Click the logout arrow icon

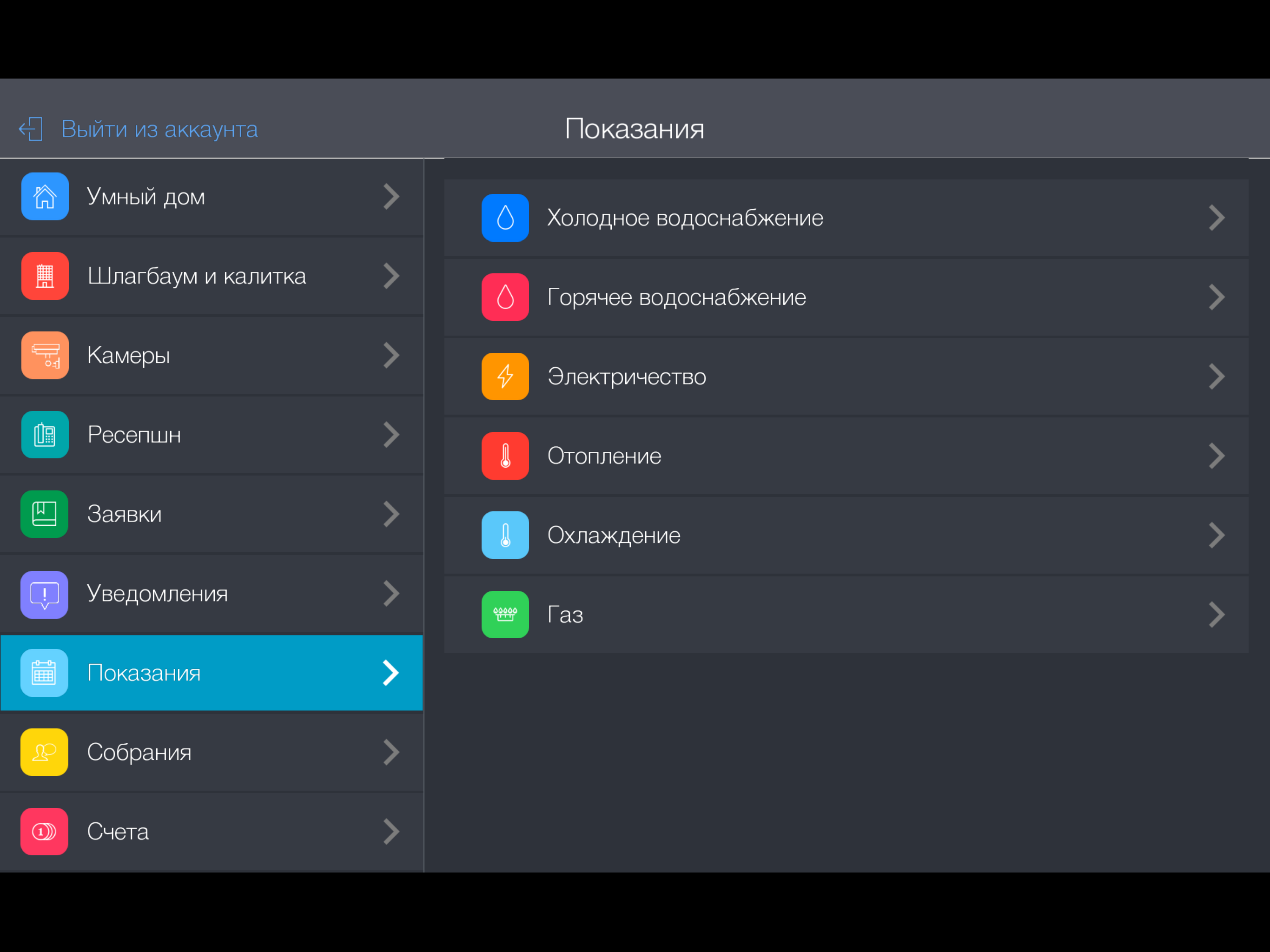coord(31,129)
